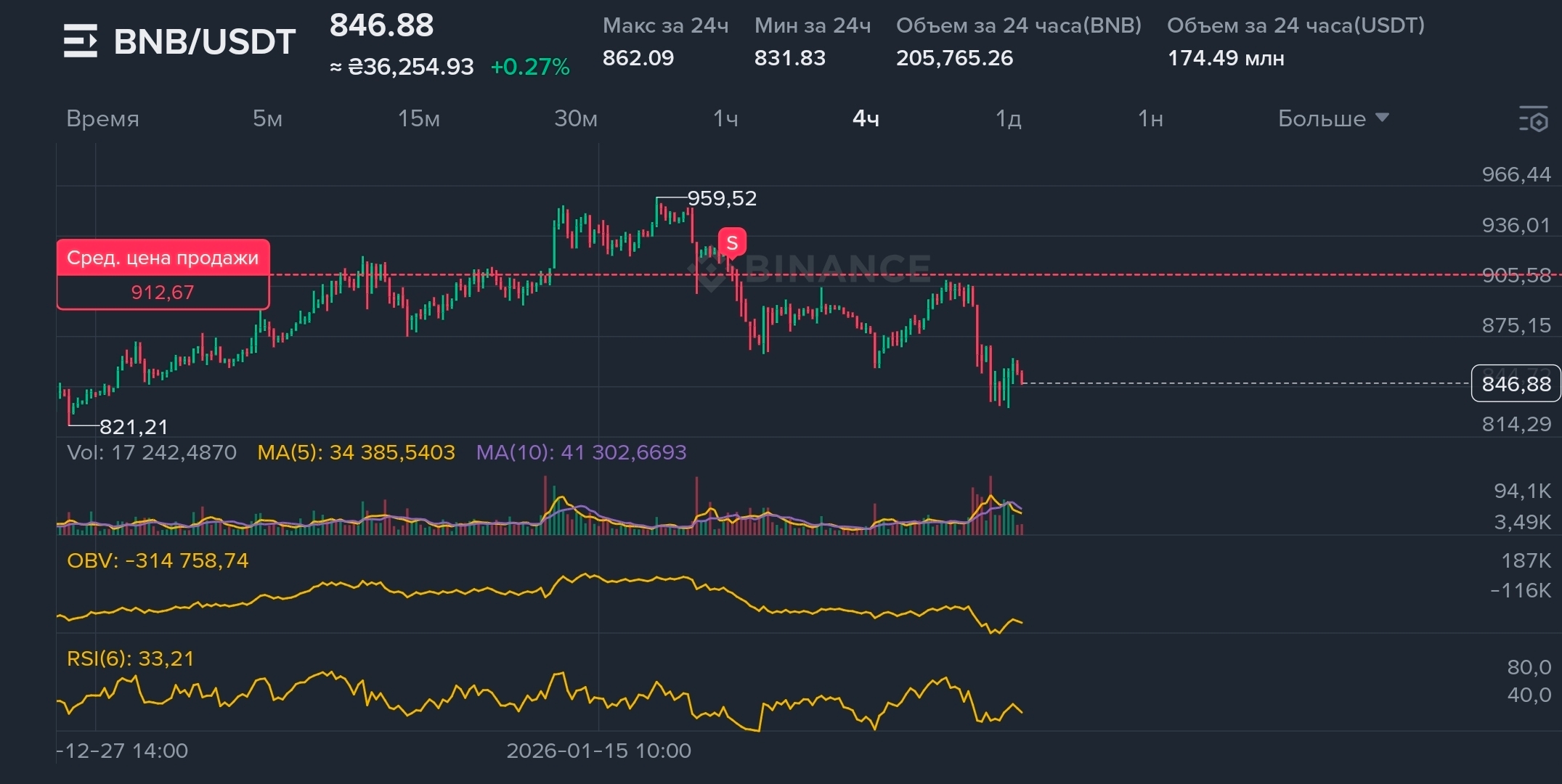
Task: Select the 15м timeframe tab
Action: [x=418, y=118]
